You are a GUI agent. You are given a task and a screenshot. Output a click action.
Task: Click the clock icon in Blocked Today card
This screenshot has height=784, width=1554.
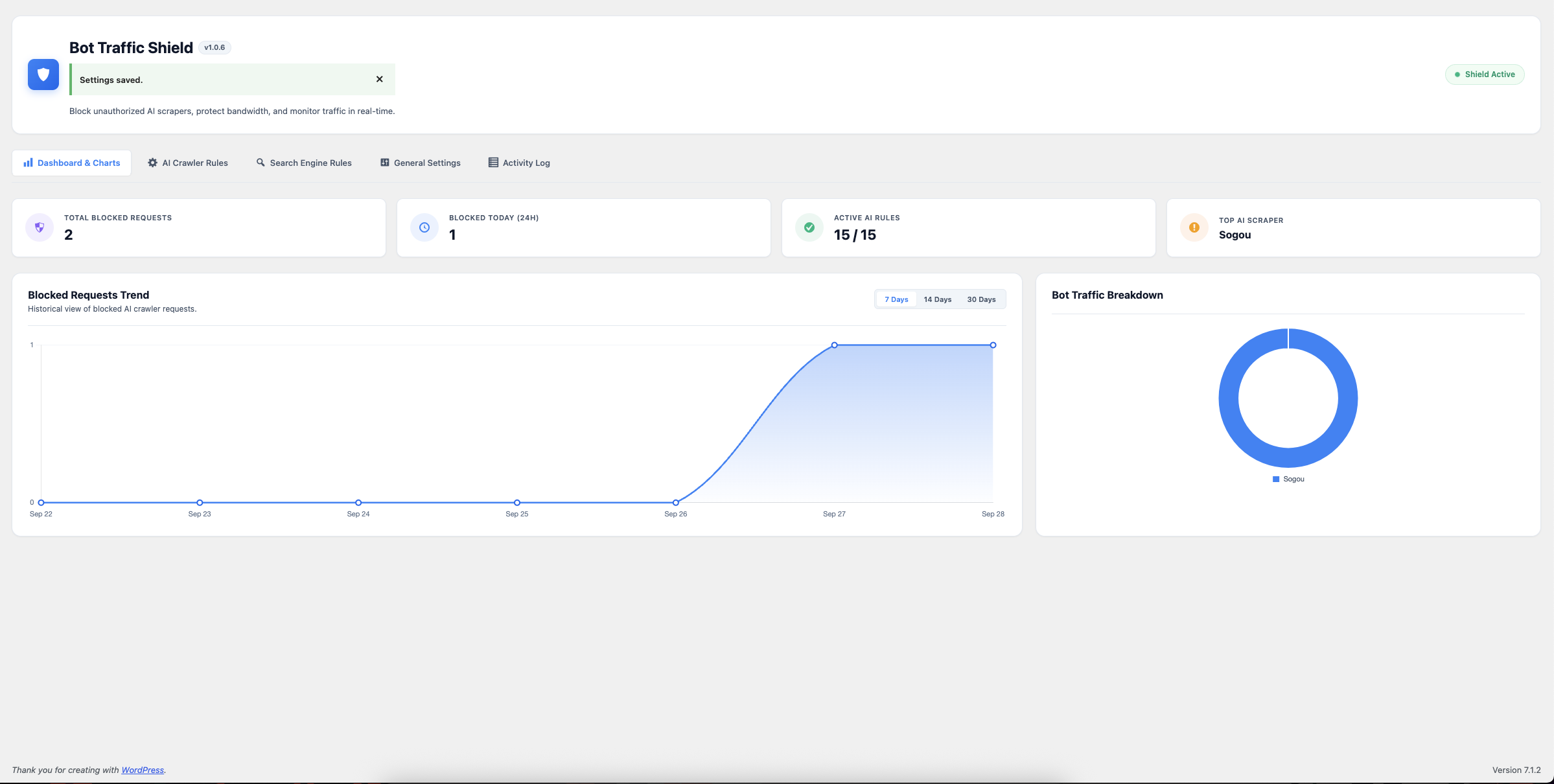[x=424, y=227]
